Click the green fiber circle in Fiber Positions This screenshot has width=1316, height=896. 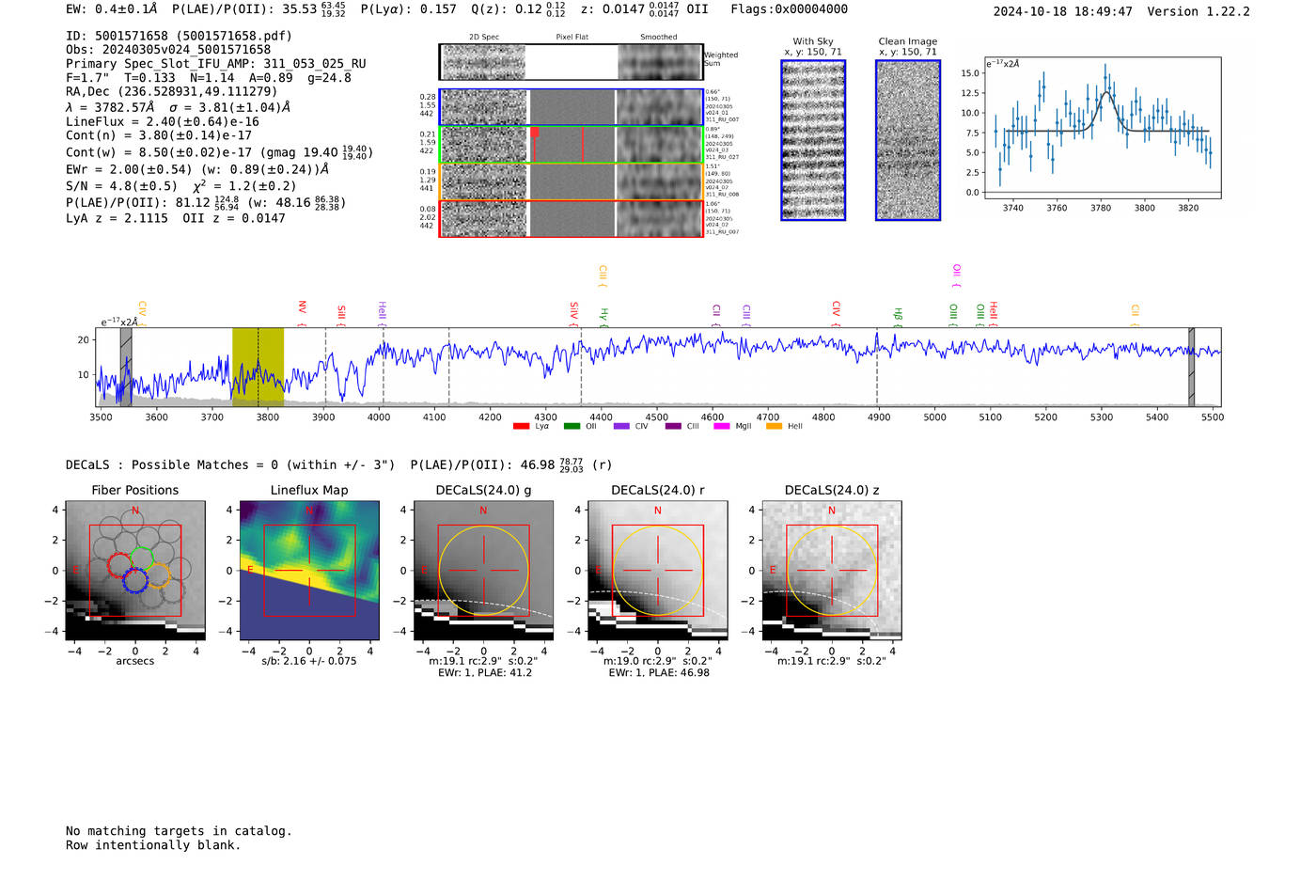coord(141,558)
